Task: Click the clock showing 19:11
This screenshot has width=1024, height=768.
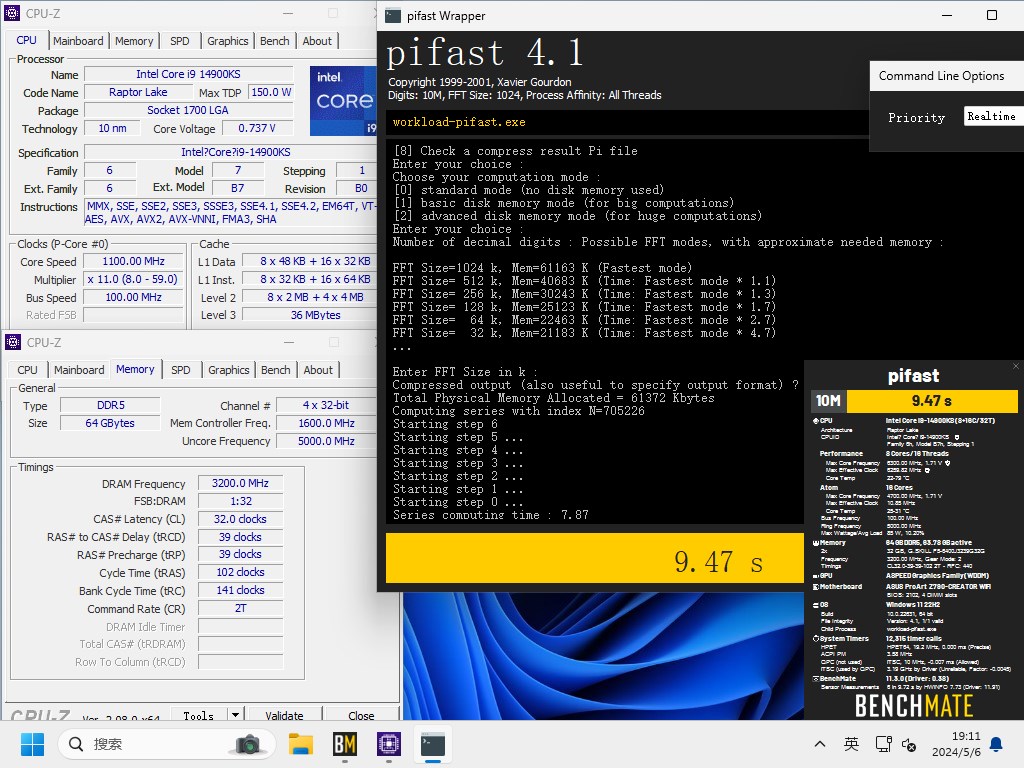Action: click(x=965, y=736)
